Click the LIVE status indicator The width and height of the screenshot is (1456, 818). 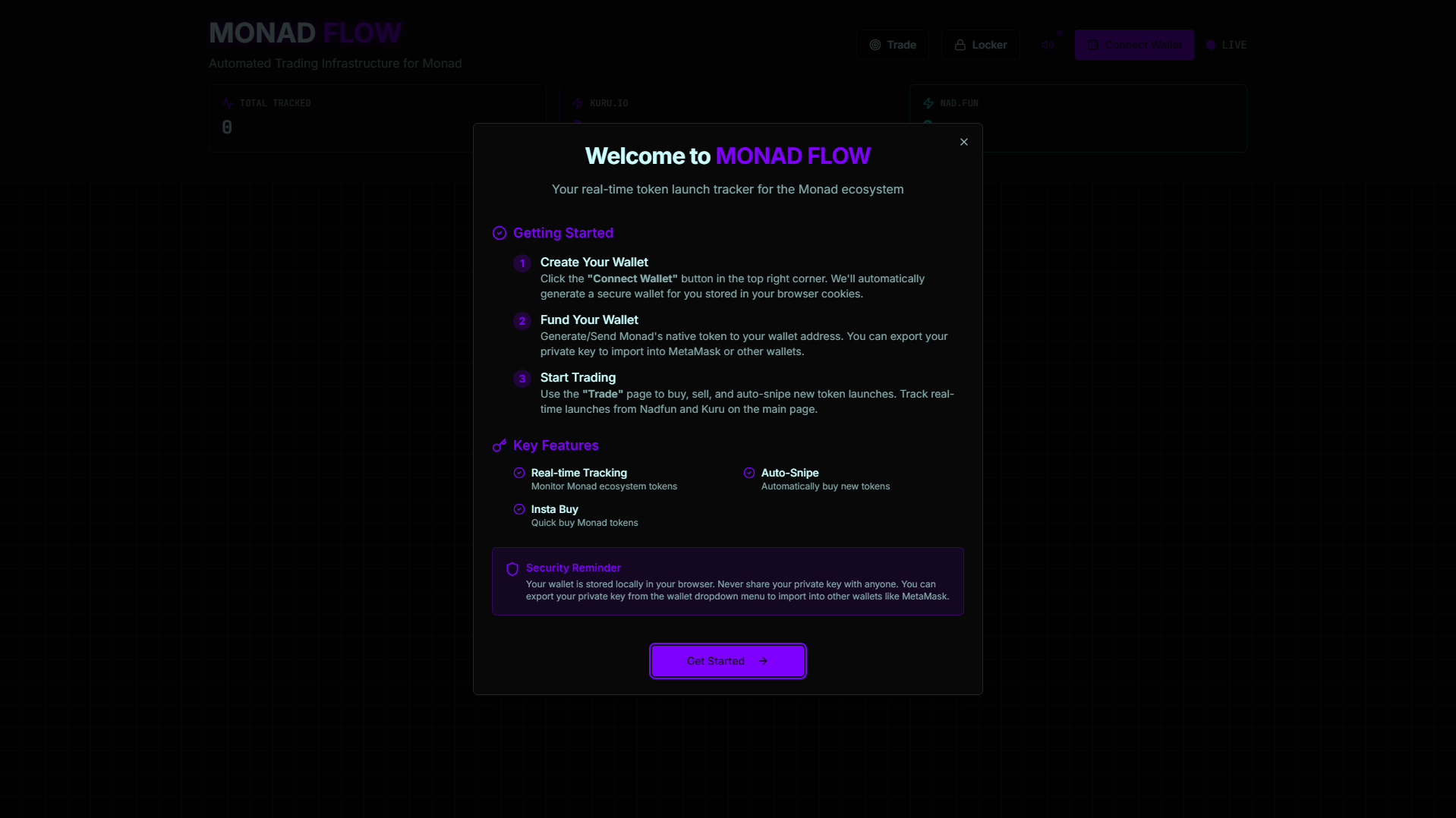tap(1227, 45)
